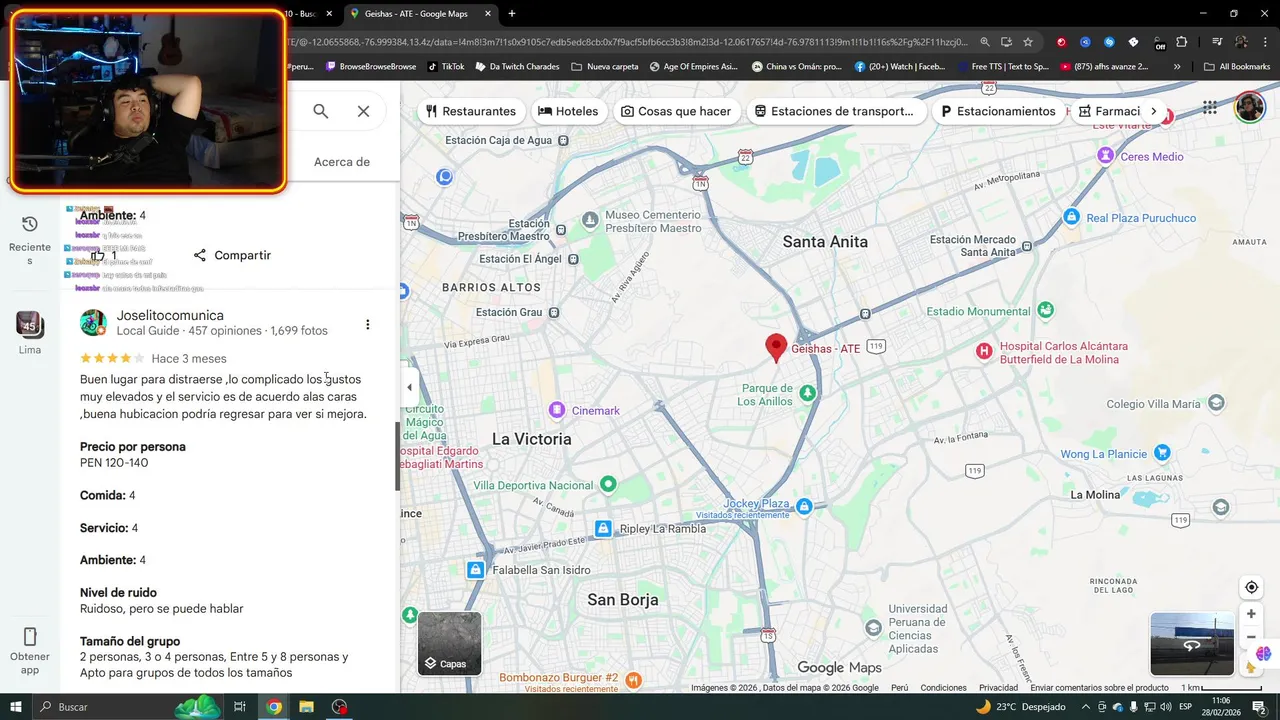Bookmark this page with the star icon
This screenshot has height=720, width=1280.
pyautogui.click(x=1027, y=42)
